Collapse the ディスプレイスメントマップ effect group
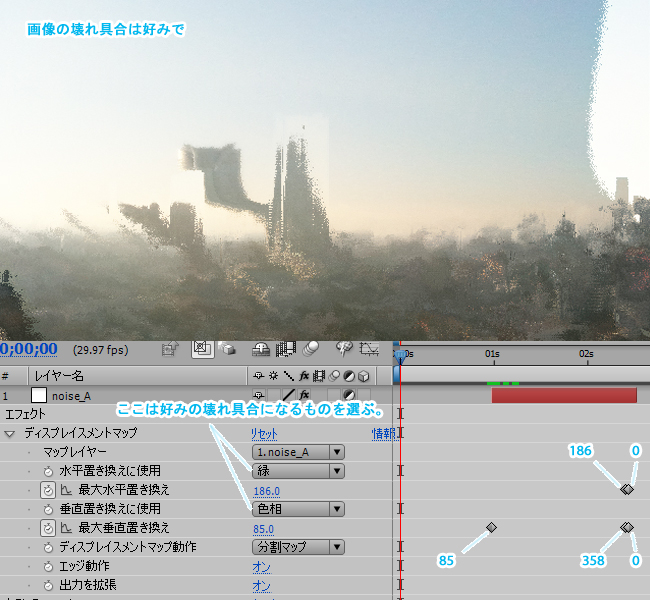This screenshot has height=600, width=650. coord(10,433)
